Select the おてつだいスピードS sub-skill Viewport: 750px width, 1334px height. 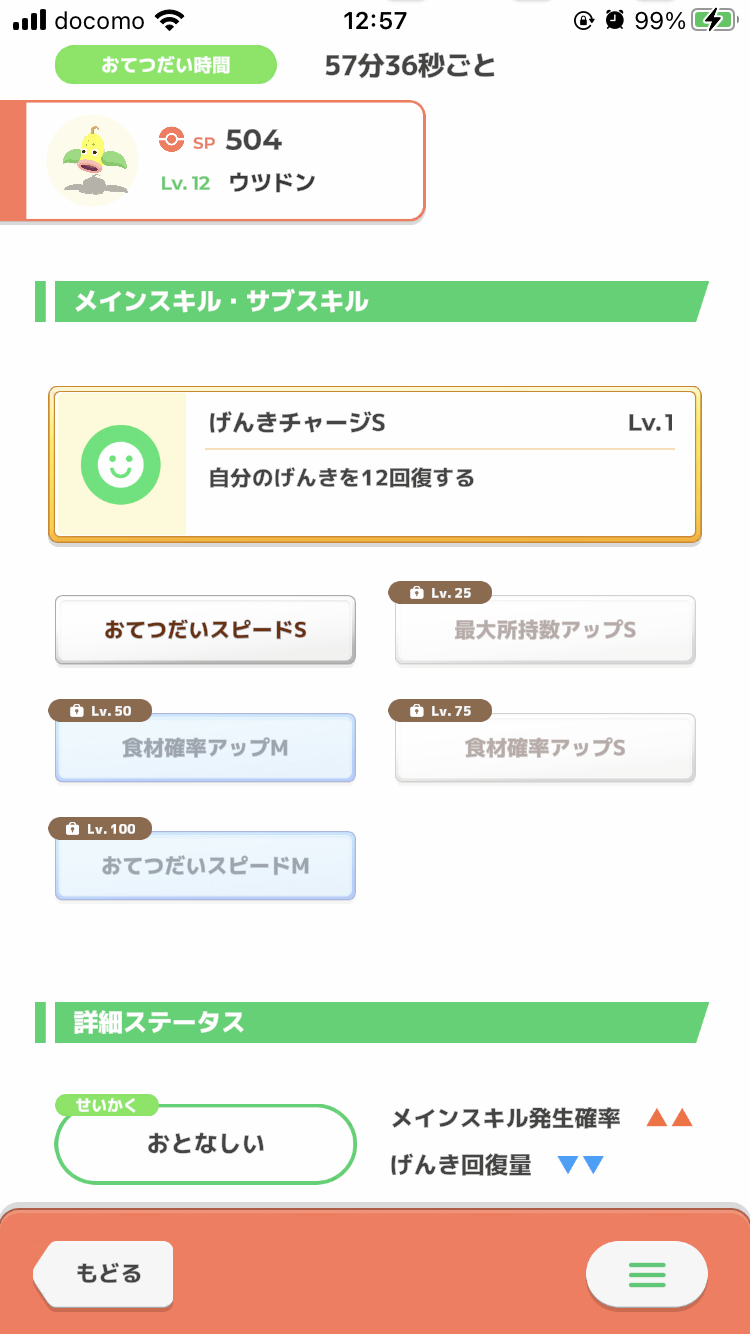tap(205, 630)
